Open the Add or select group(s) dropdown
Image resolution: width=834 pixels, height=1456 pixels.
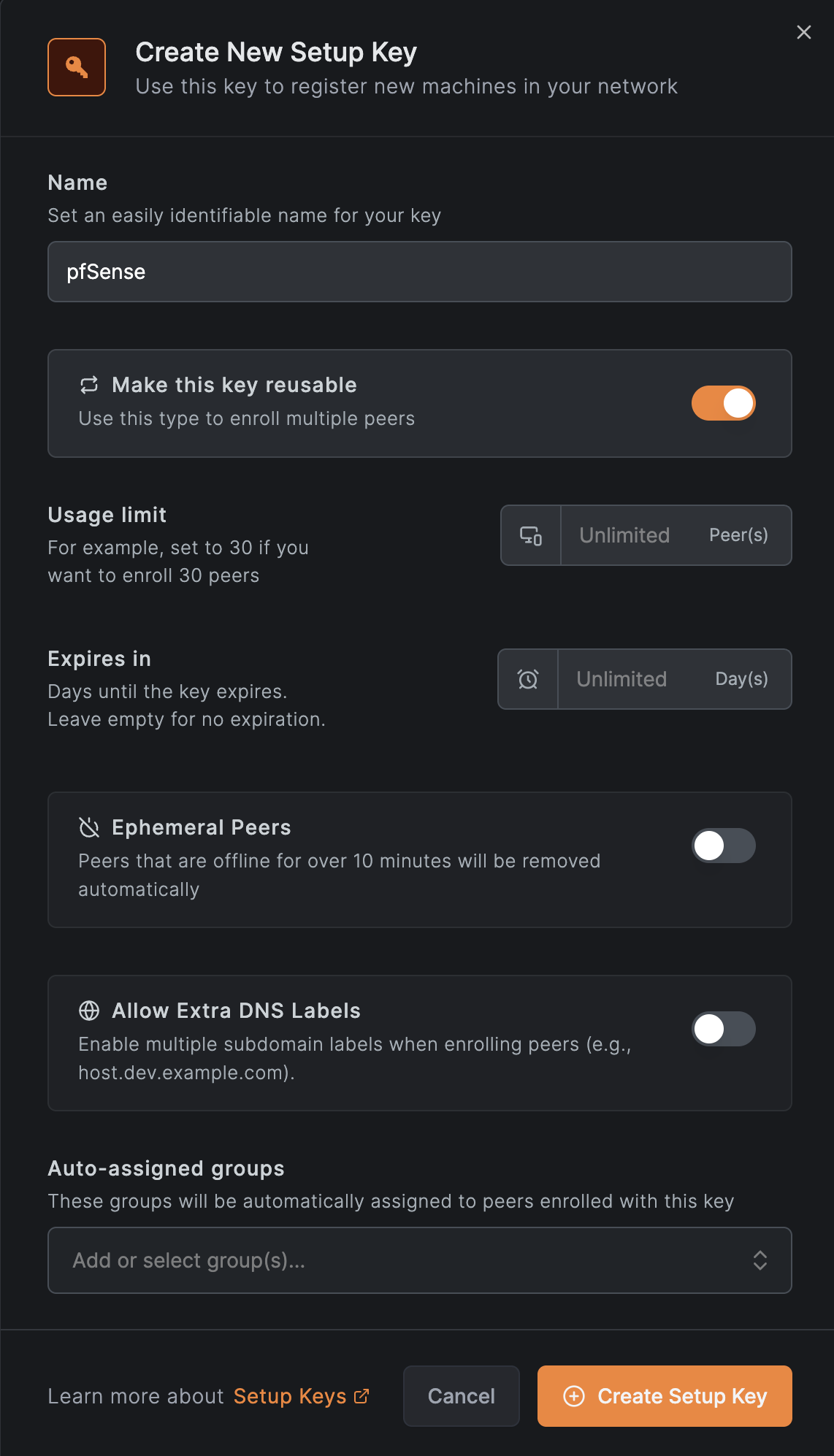(420, 1260)
